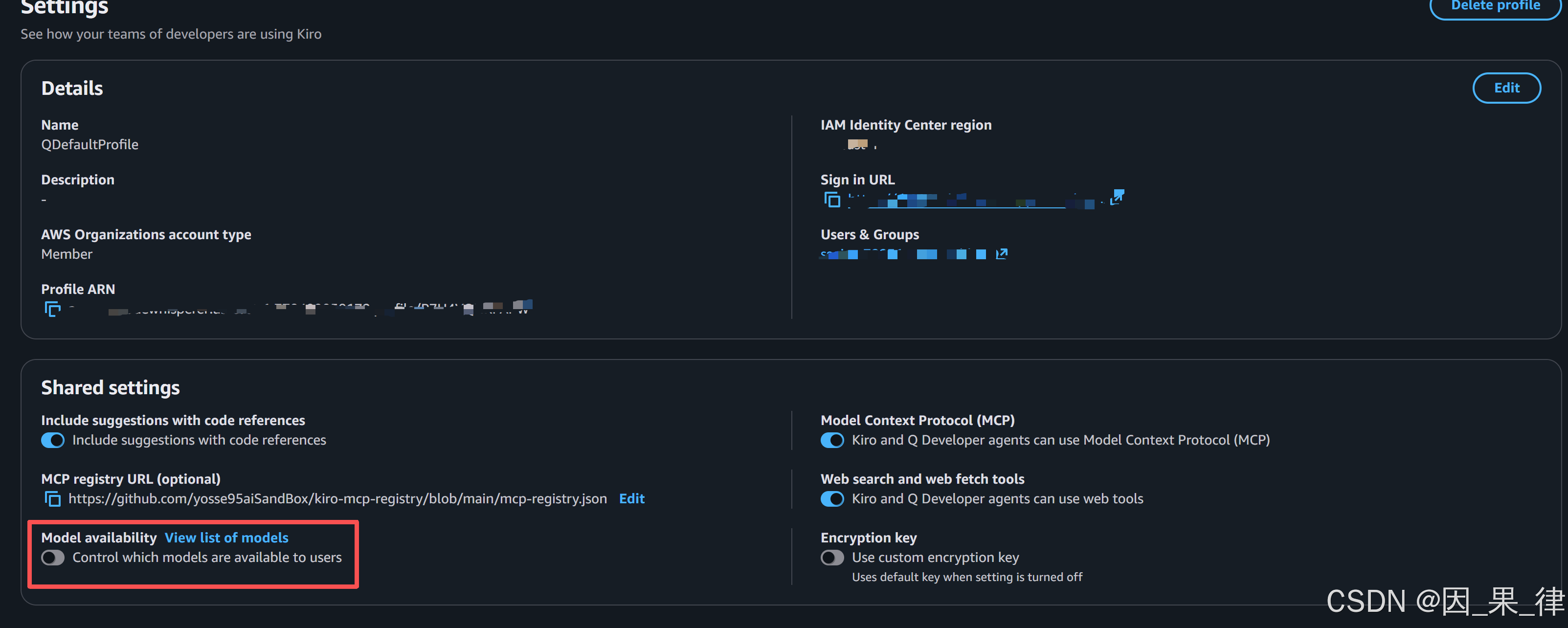Screen dimensions: 1568x628
Task: Click the mcp-registry.json GitHub URL text
Action: pyautogui.click(x=337, y=499)
